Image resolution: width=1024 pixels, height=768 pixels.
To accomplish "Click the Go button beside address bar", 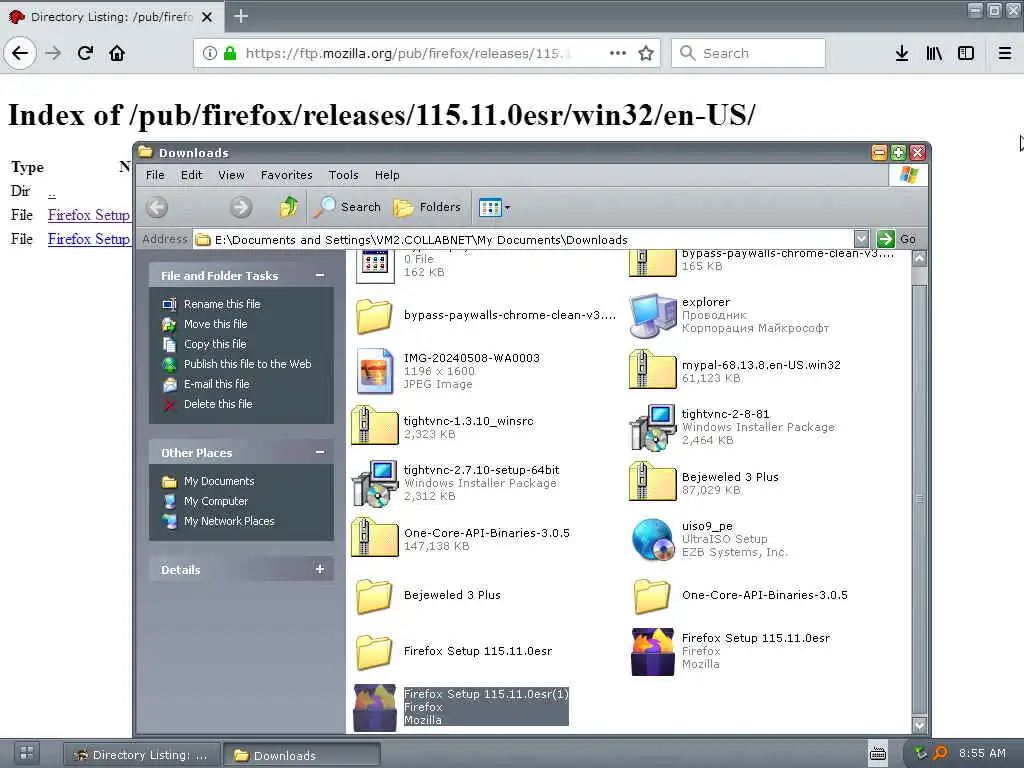I will point(897,239).
